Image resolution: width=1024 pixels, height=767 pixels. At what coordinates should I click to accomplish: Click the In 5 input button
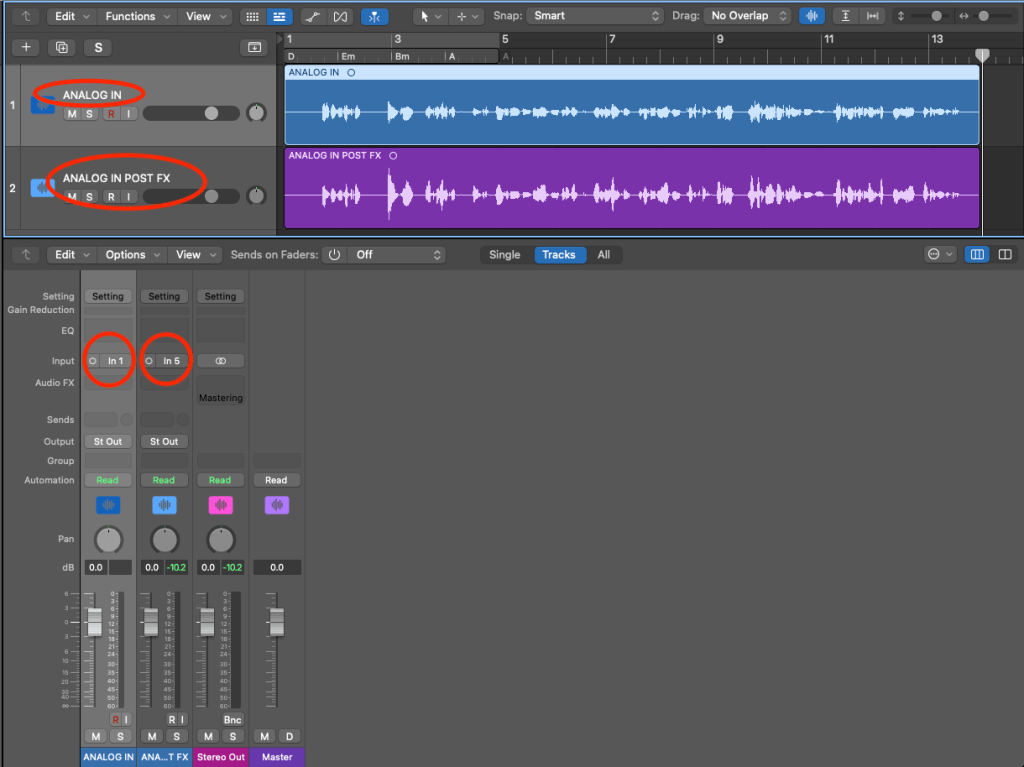point(170,361)
